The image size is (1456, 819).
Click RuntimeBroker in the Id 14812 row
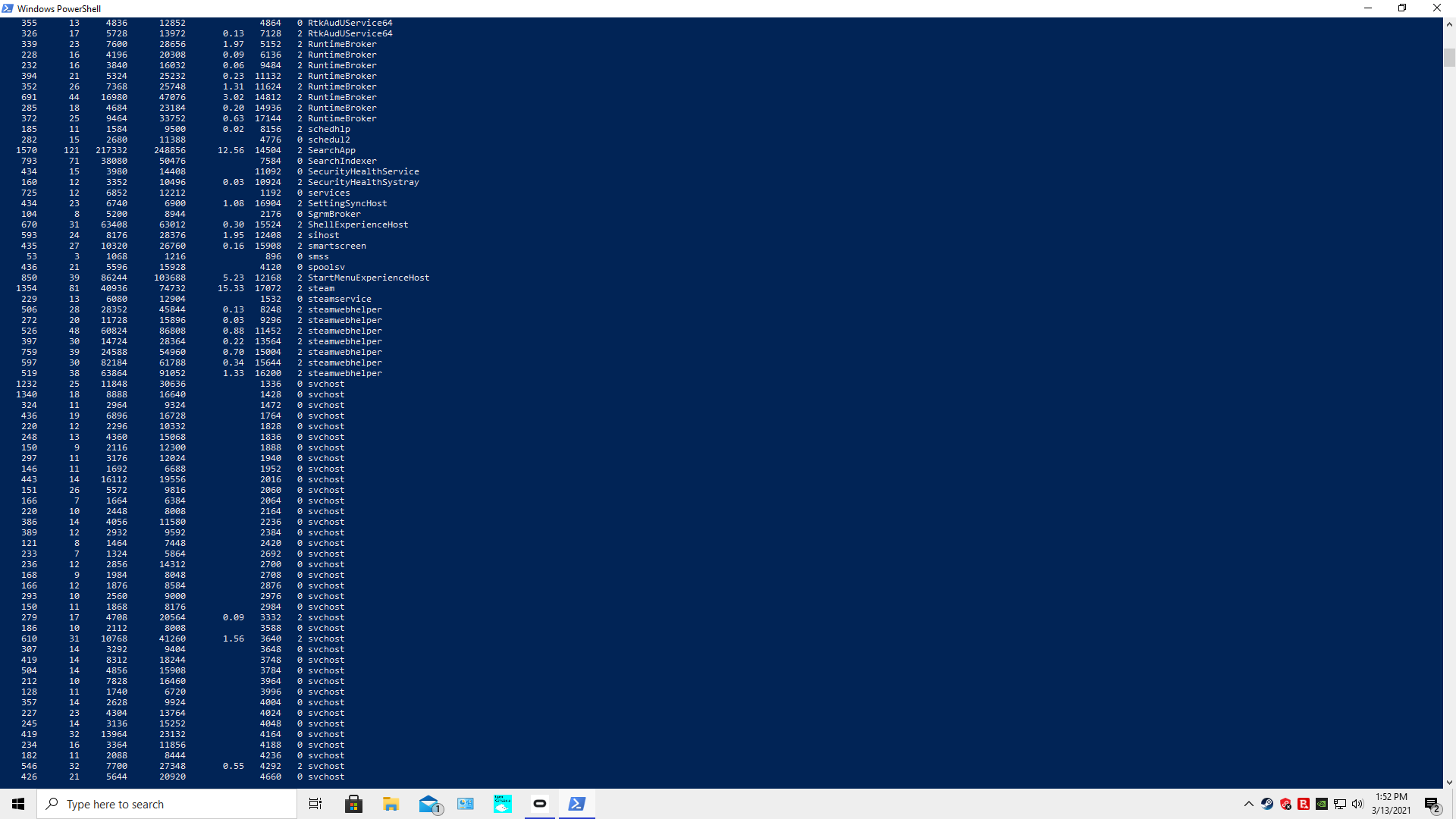tap(342, 97)
